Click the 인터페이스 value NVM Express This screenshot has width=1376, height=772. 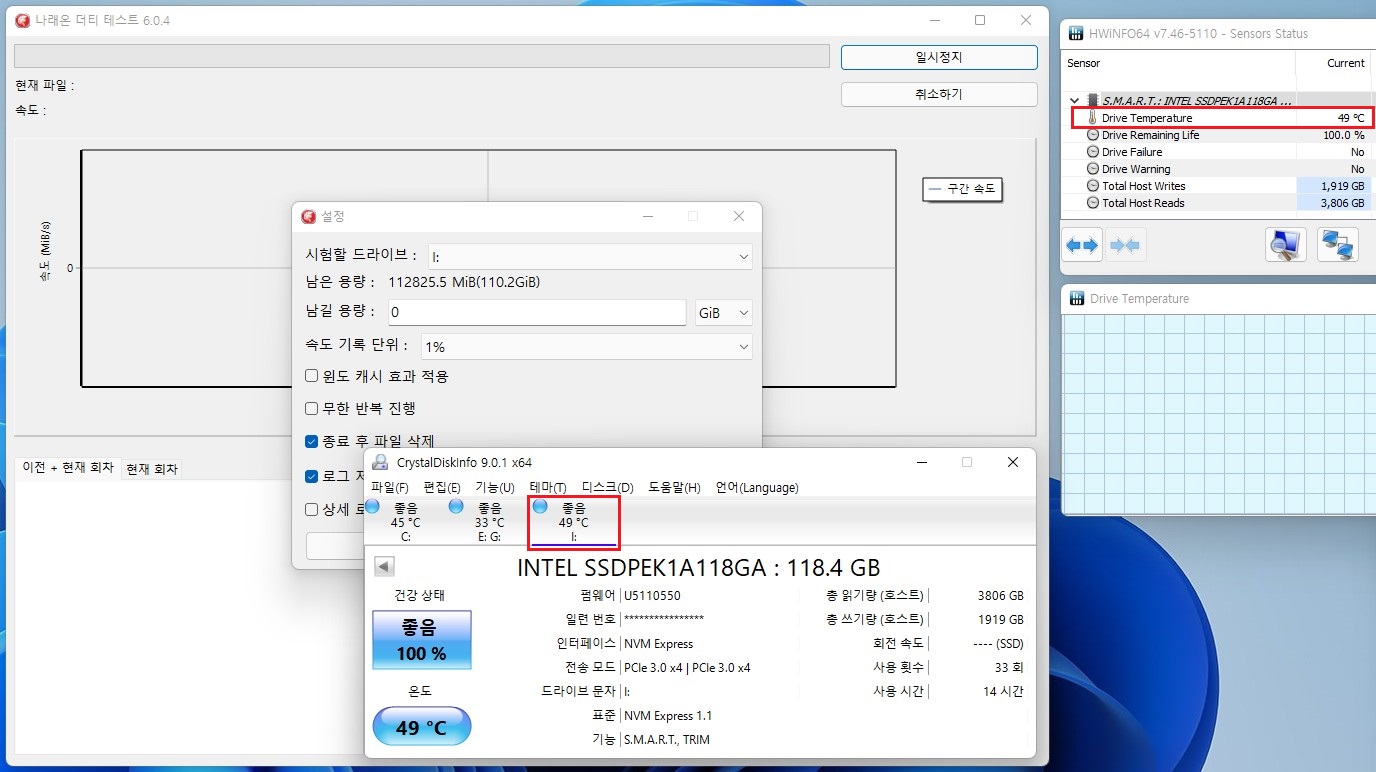(658, 643)
